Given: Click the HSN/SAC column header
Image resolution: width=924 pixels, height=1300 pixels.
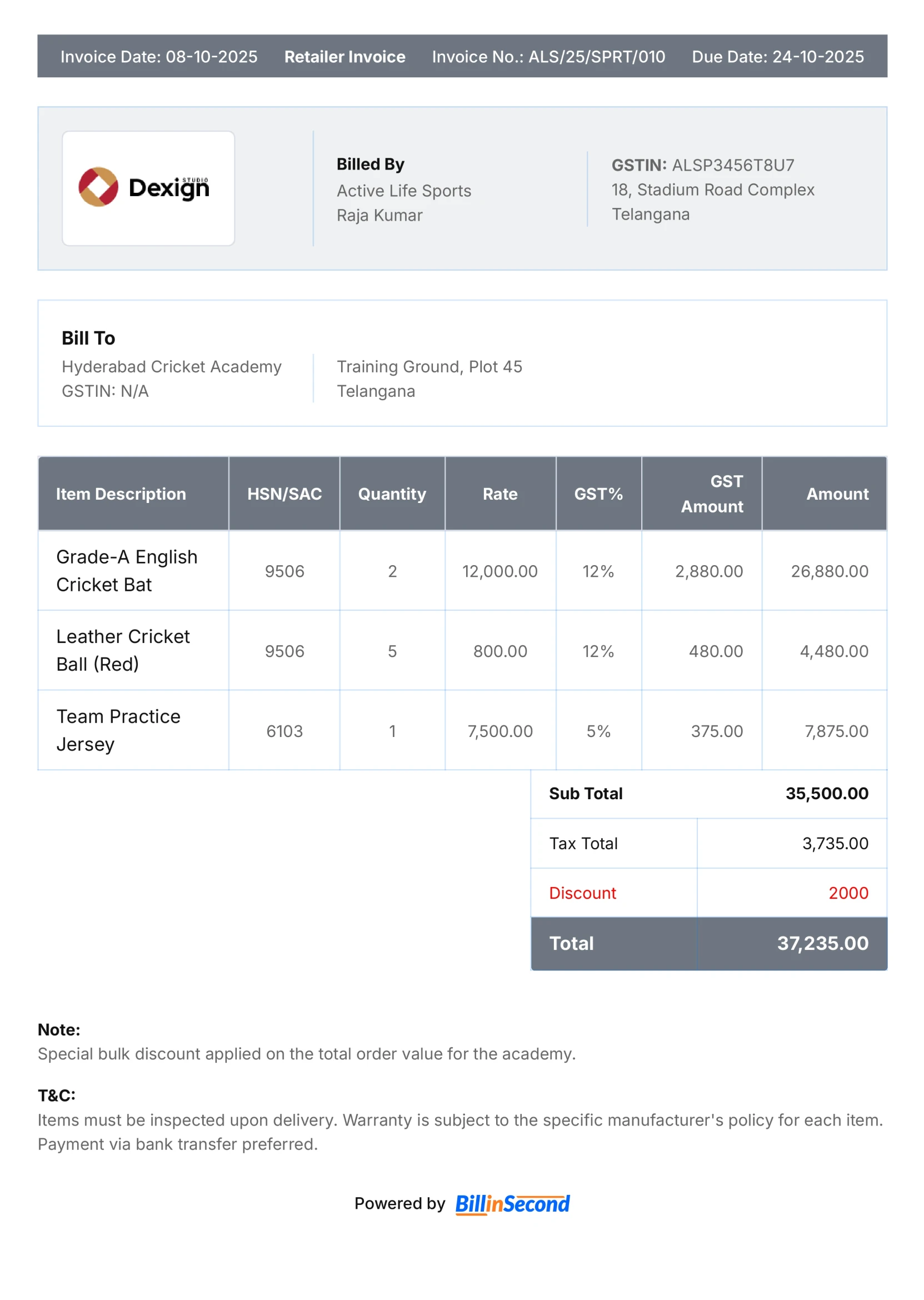Looking at the screenshot, I should [284, 494].
